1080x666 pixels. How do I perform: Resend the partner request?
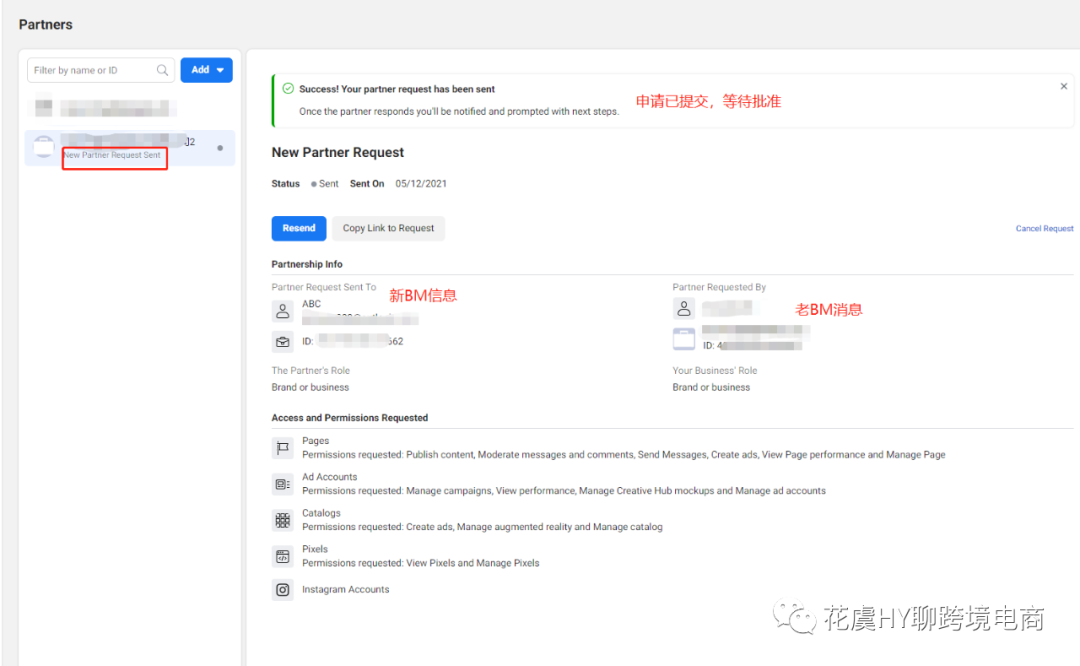[299, 228]
